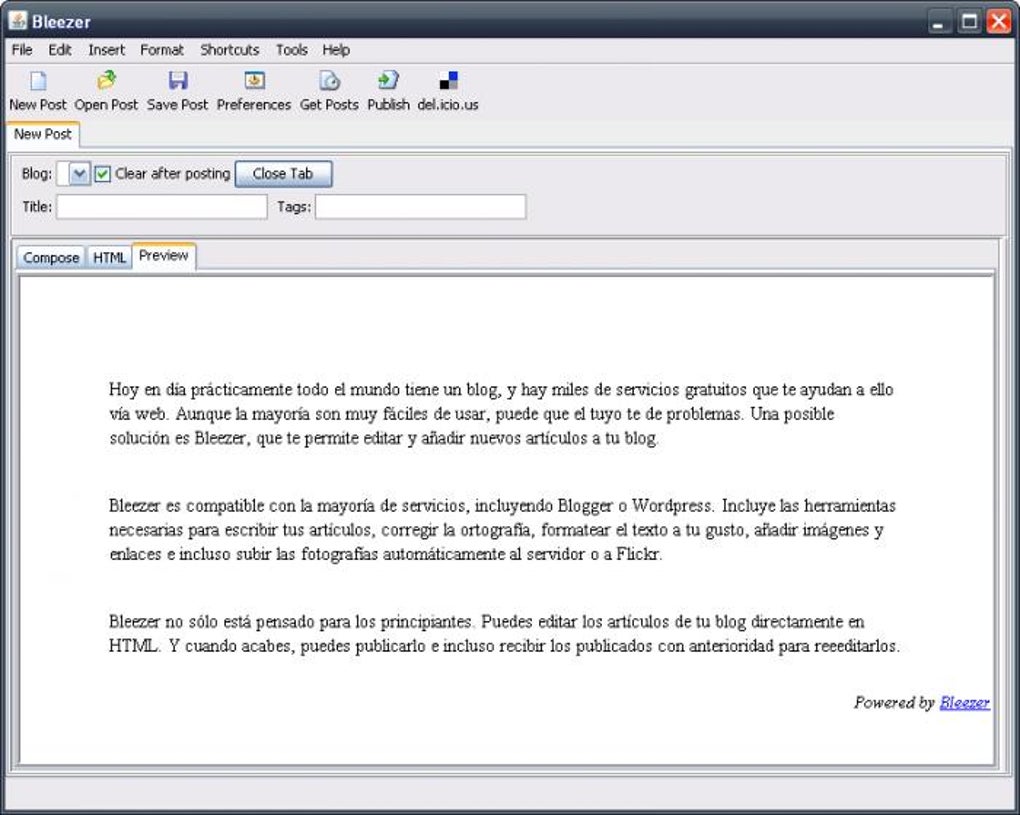The image size is (1020, 815).
Task: Disable the Clear after posting option
Action: click(101, 172)
